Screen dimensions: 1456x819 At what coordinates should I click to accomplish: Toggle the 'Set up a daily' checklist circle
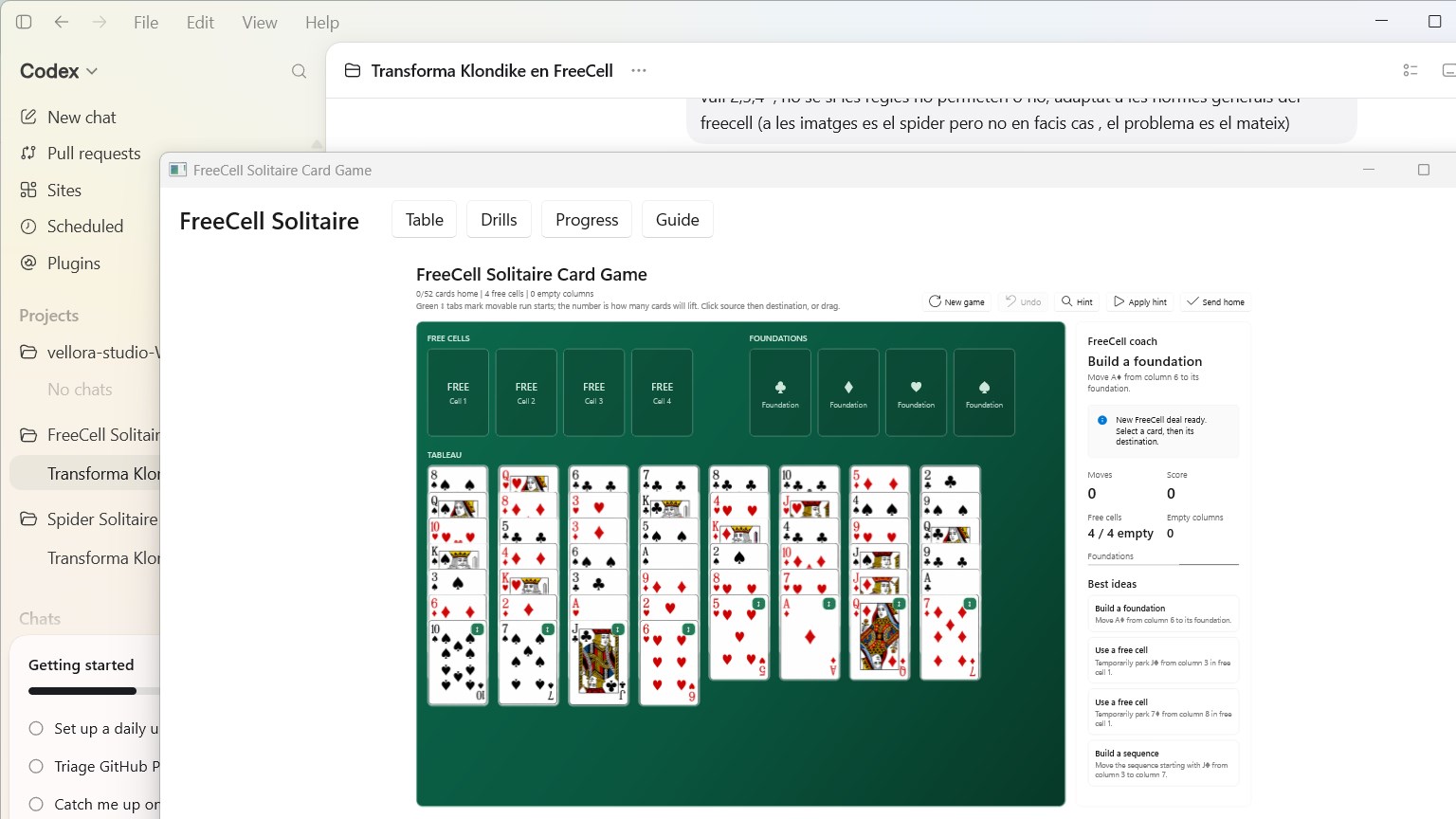(x=36, y=728)
